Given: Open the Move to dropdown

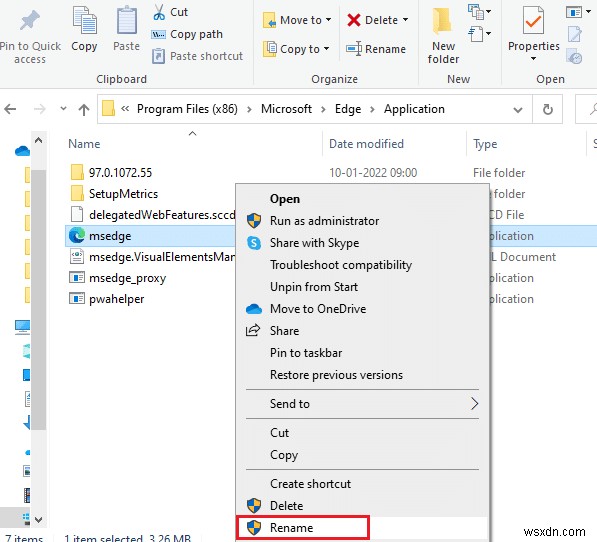Looking at the screenshot, I should [297, 20].
